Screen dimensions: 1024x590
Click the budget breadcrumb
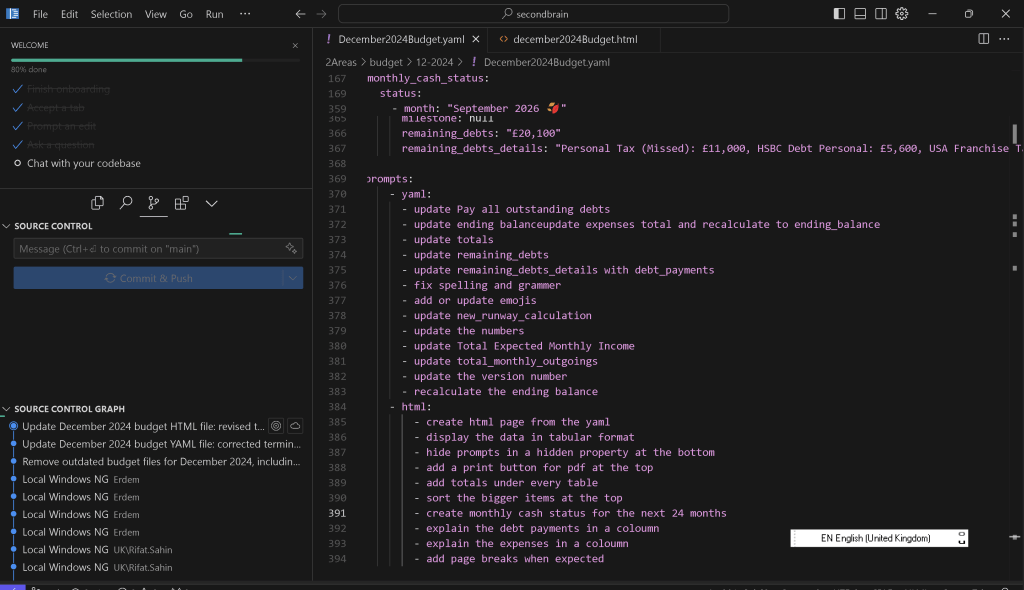tap(386, 62)
